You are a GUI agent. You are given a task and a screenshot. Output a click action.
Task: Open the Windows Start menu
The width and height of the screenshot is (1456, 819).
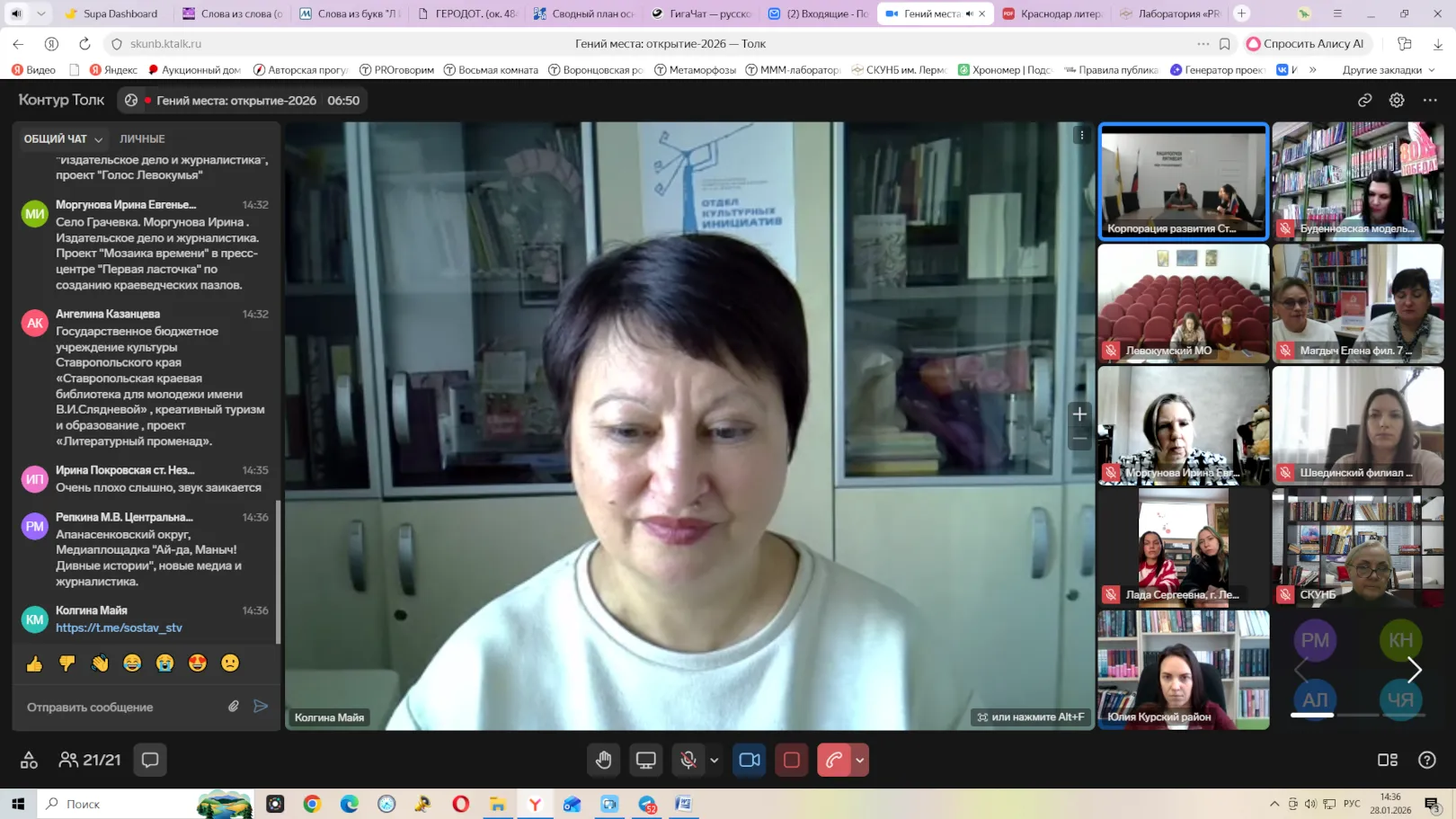pyautogui.click(x=18, y=804)
